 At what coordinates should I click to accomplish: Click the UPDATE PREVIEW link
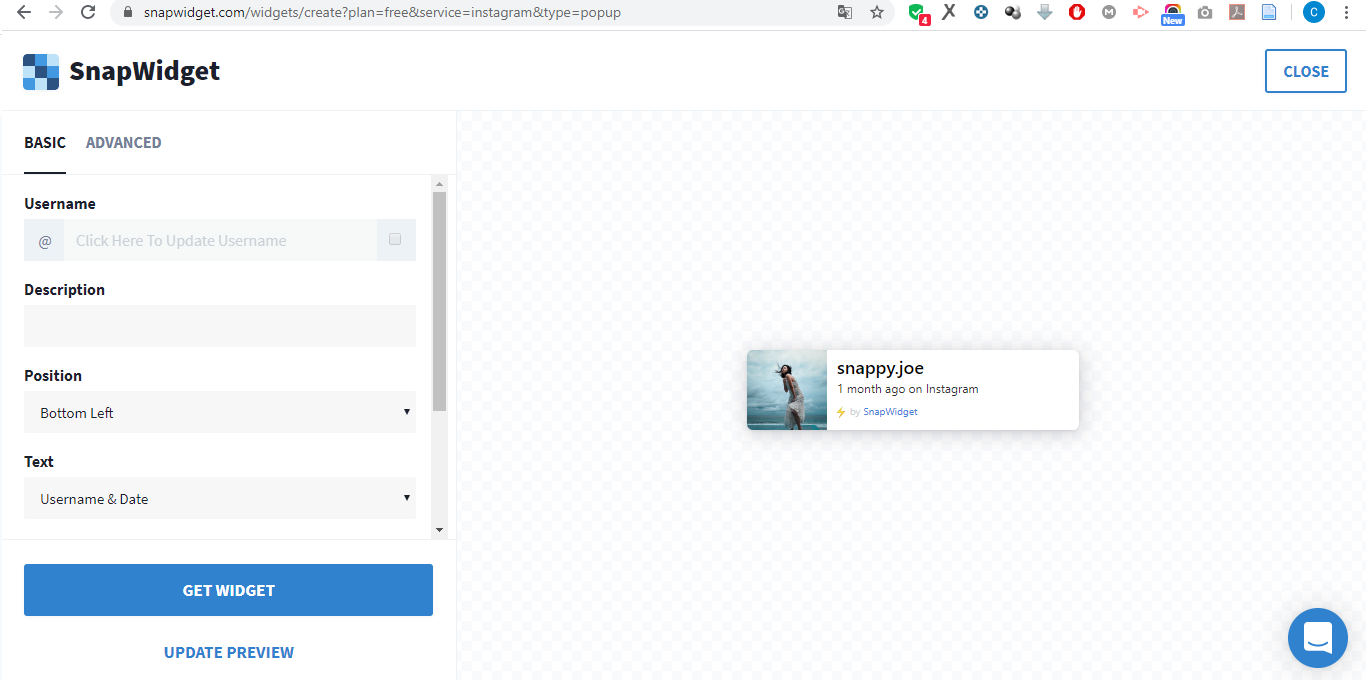coord(229,653)
